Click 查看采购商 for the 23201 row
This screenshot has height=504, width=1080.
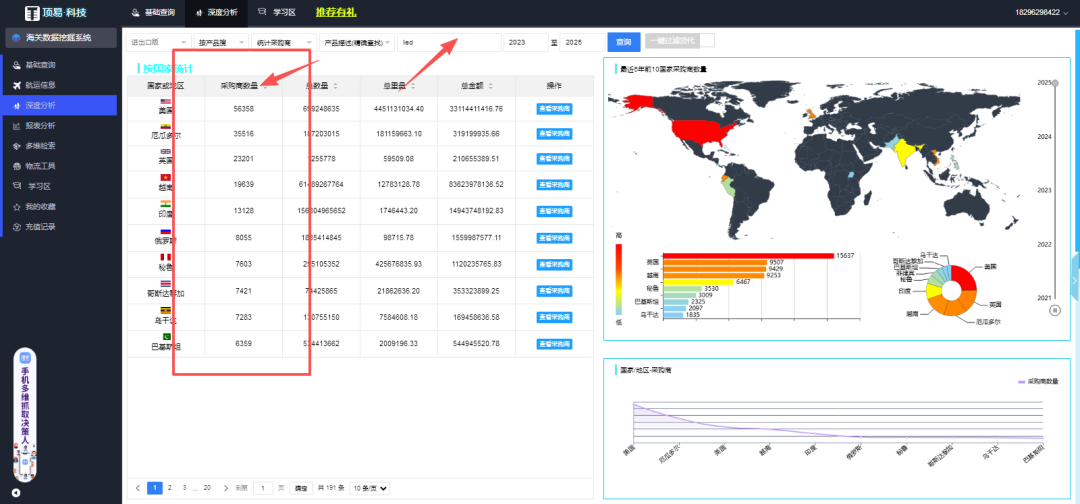(x=554, y=159)
